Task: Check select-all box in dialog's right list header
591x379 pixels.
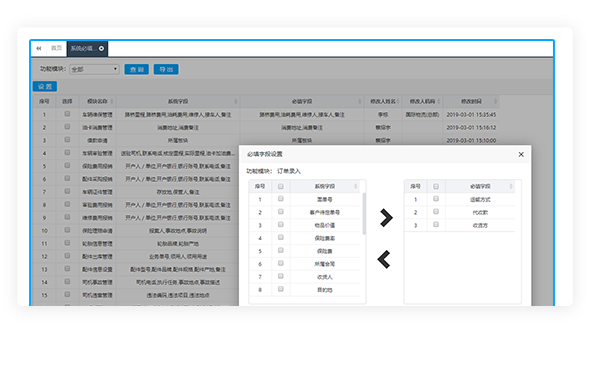Action: 436,186
